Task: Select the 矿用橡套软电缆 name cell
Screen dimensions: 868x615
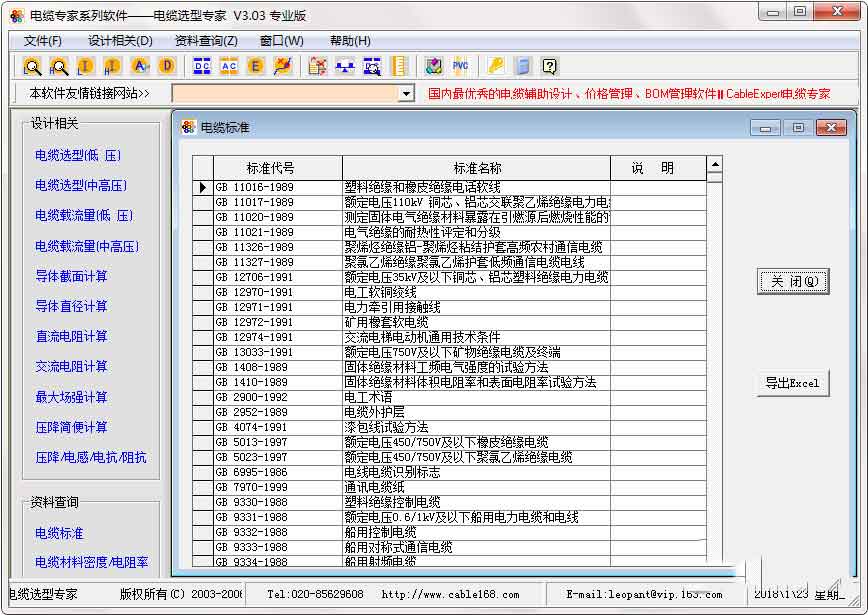Action: click(476, 322)
